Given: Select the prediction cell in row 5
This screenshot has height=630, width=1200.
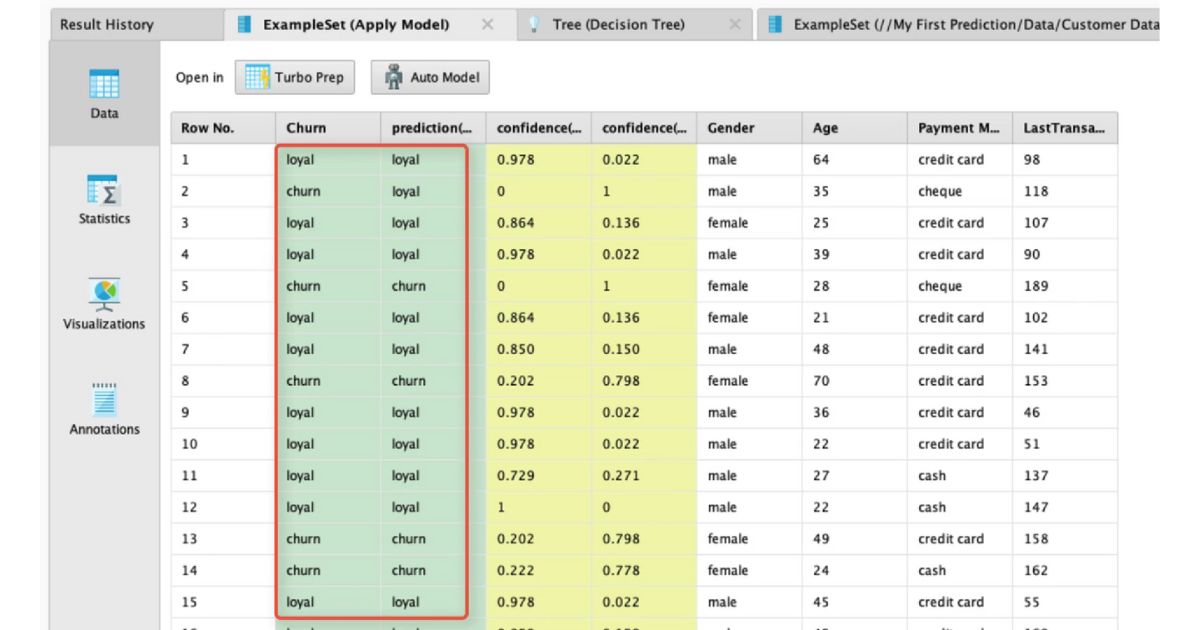Looking at the screenshot, I should coord(422,286).
